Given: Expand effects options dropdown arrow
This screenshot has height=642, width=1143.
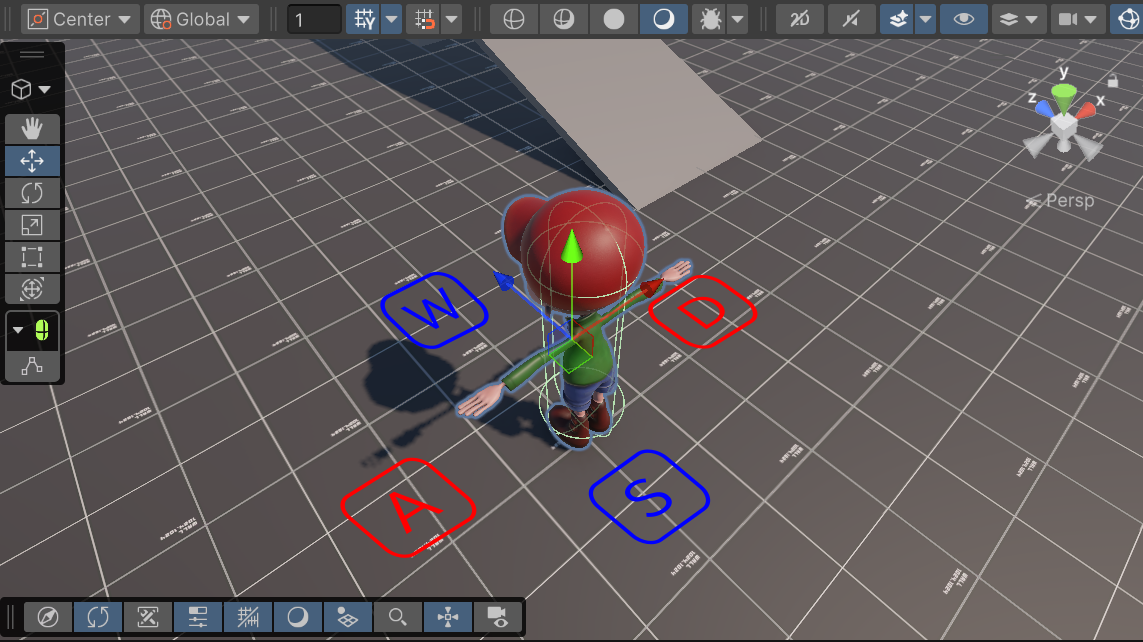Looking at the screenshot, I should [x=925, y=20].
